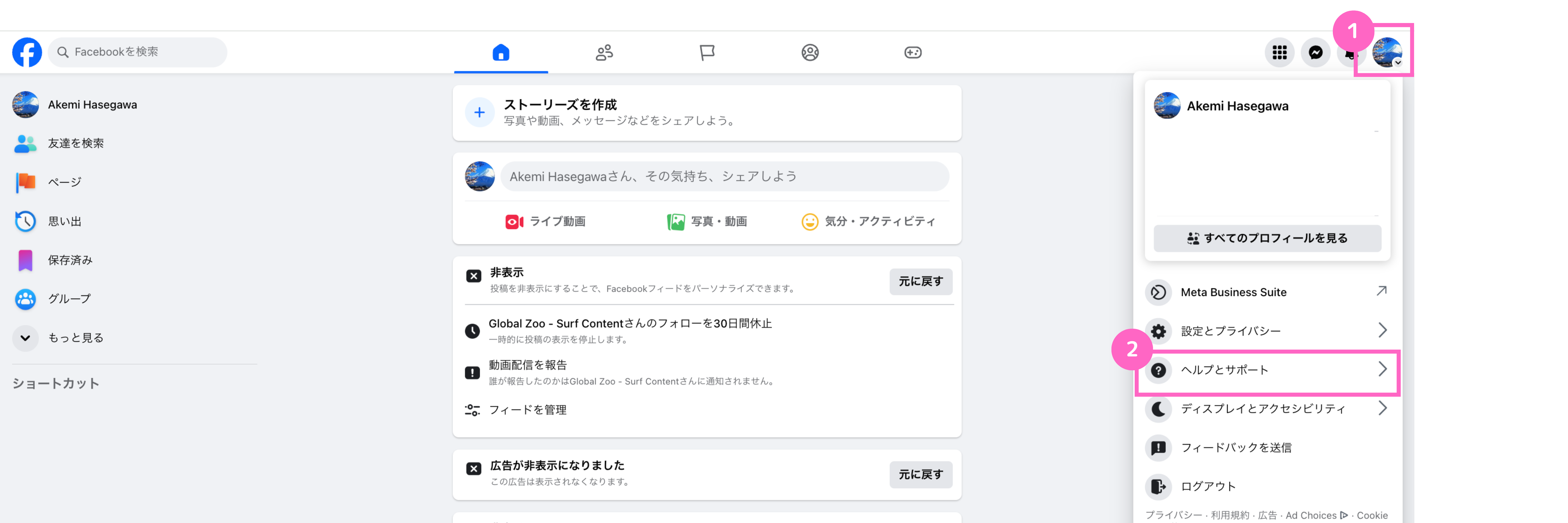
Task: Click 元に戻す on the hidden post
Action: tap(921, 281)
